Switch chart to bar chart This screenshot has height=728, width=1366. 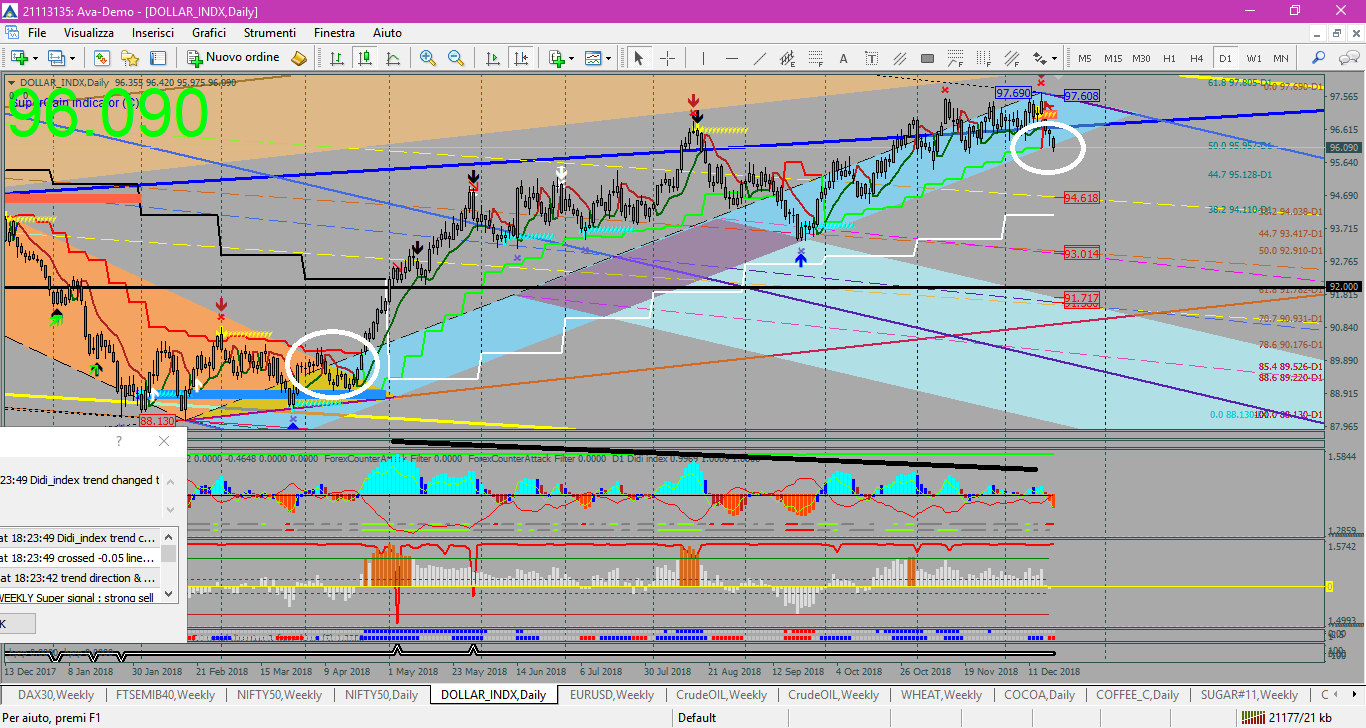tap(337, 58)
